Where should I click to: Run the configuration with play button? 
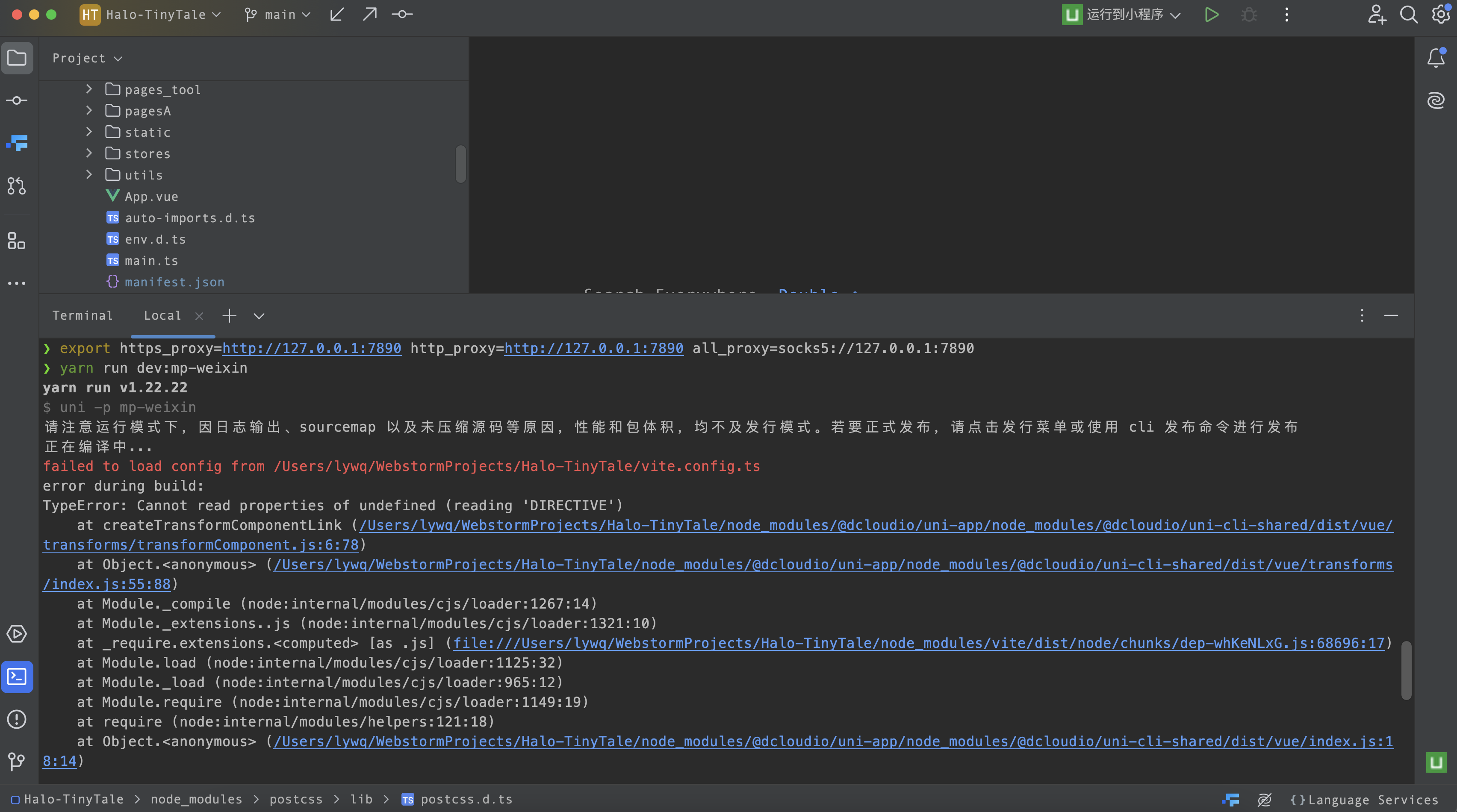pyautogui.click(x=1211, y=14)
